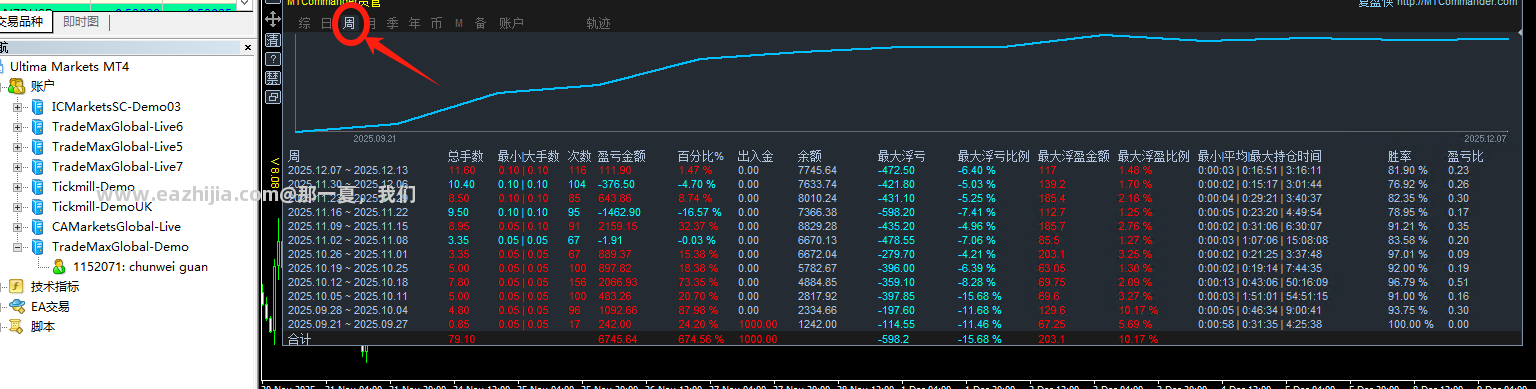Collapse the 账户 accounts node
Viewport: 1536px width, 389px height.
pos(2,86)
